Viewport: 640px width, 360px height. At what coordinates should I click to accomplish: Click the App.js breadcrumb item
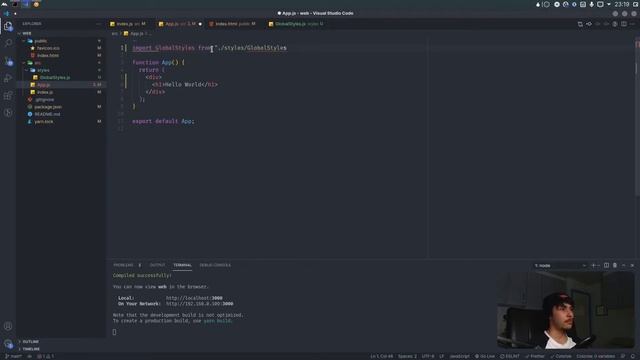coord(133,34)
